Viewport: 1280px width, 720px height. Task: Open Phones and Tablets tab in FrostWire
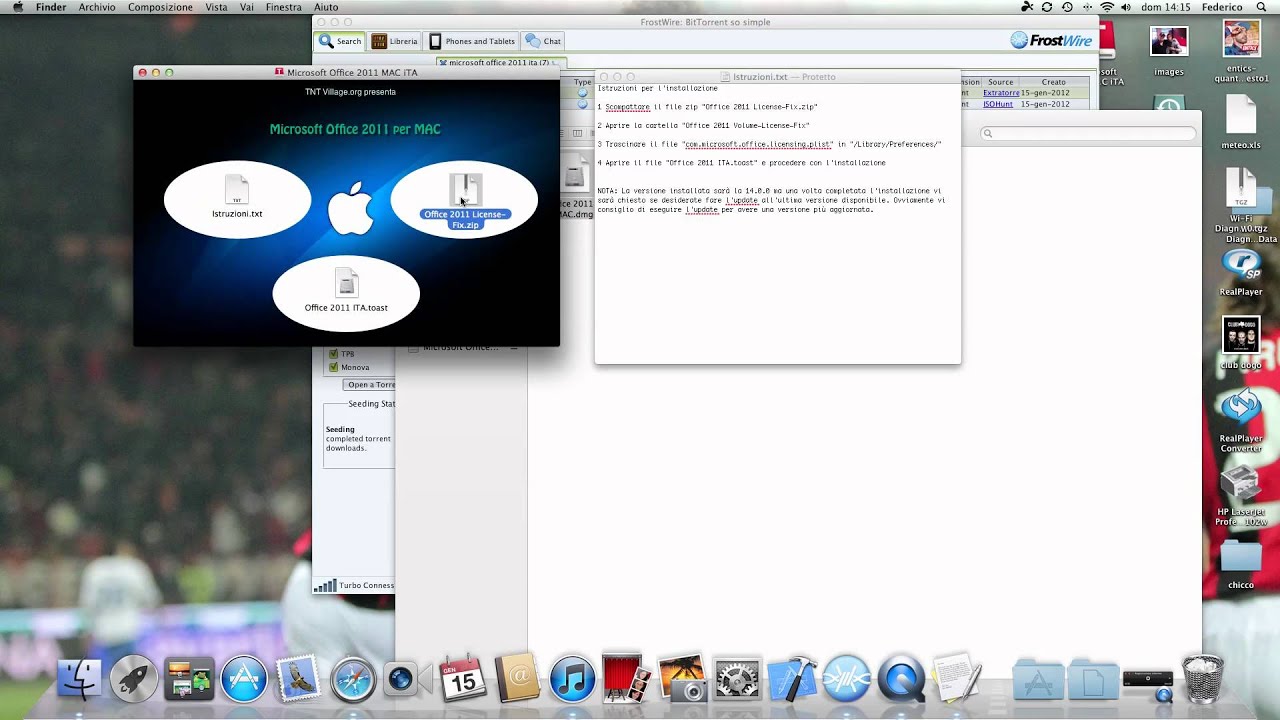point(472,41)
